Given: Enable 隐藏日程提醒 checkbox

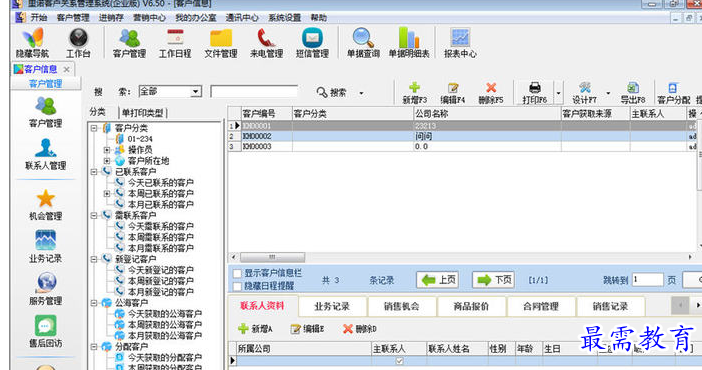Looking at the screenshot, I should click(237, 286).
